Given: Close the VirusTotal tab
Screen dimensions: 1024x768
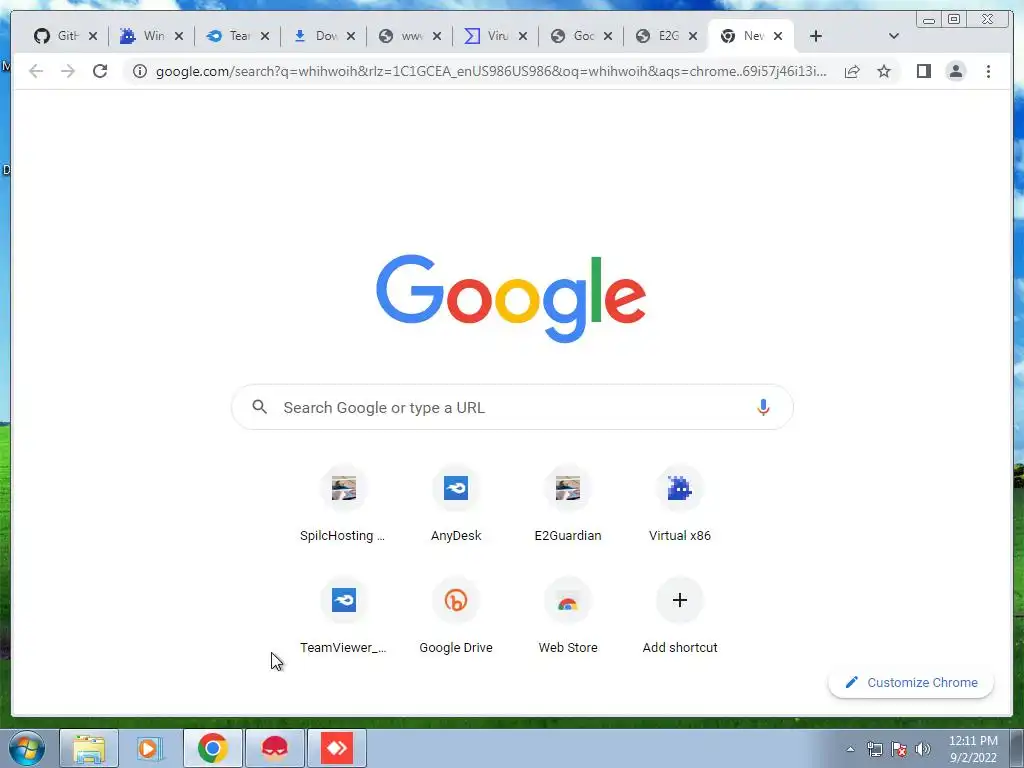Looking at the screenshot, I should tap(522, 36).
